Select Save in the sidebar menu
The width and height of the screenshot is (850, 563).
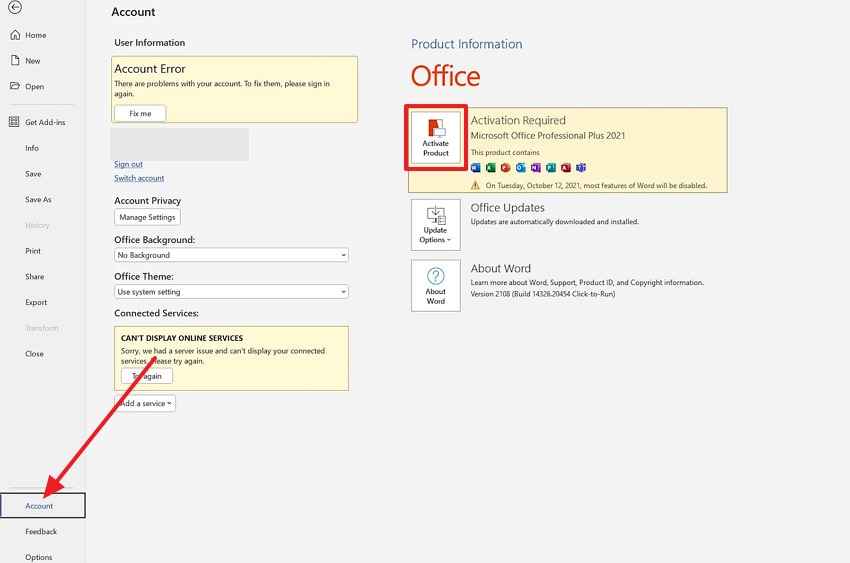click(x=33, y=174)
